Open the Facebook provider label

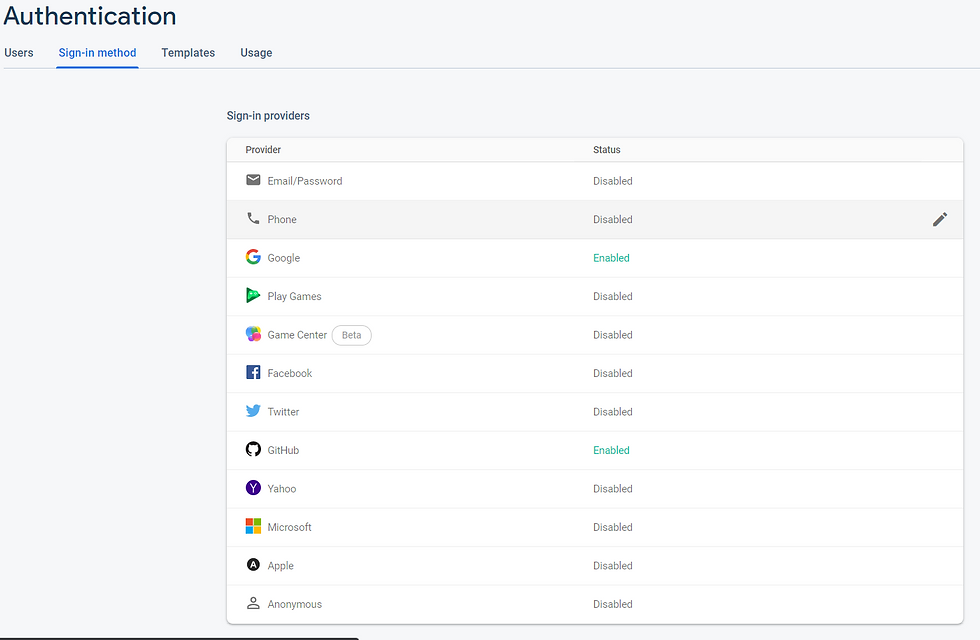click(x=289, y=373)
